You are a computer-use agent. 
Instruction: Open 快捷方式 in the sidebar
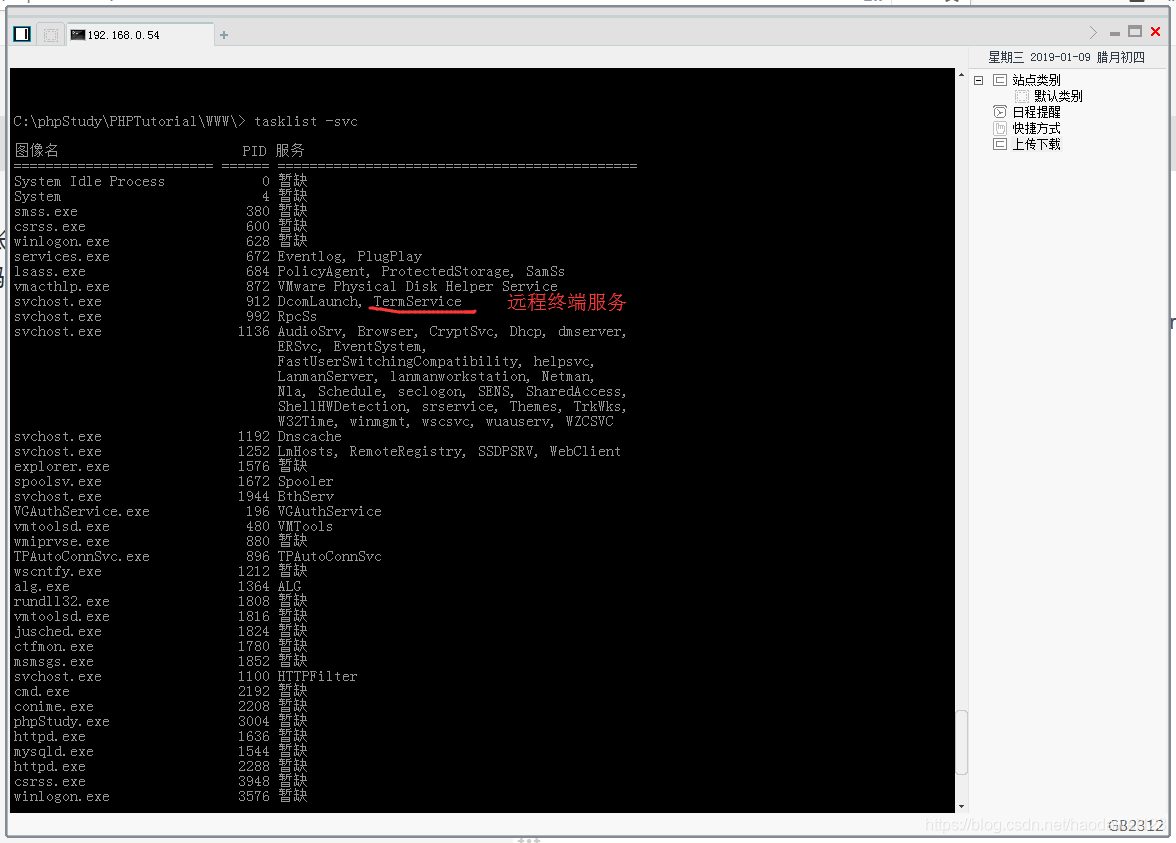[1036, 128]
